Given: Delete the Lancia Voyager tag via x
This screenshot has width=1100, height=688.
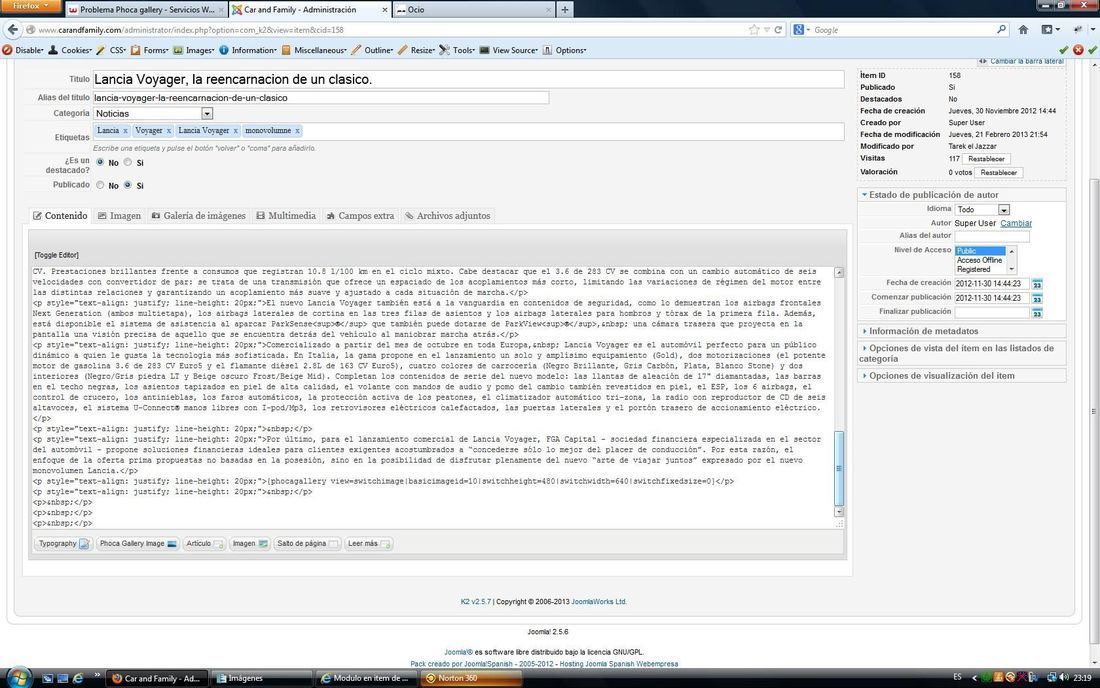Looking at the screenshot, I should (236, 131).
